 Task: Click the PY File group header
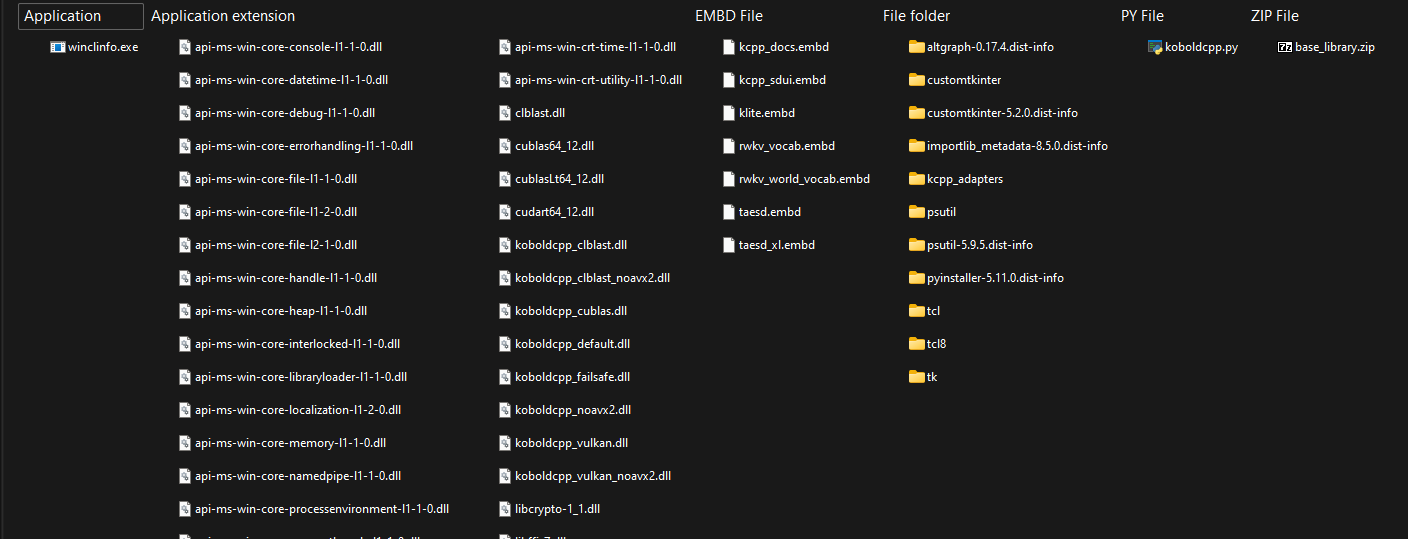click(x=1142, y=16)
